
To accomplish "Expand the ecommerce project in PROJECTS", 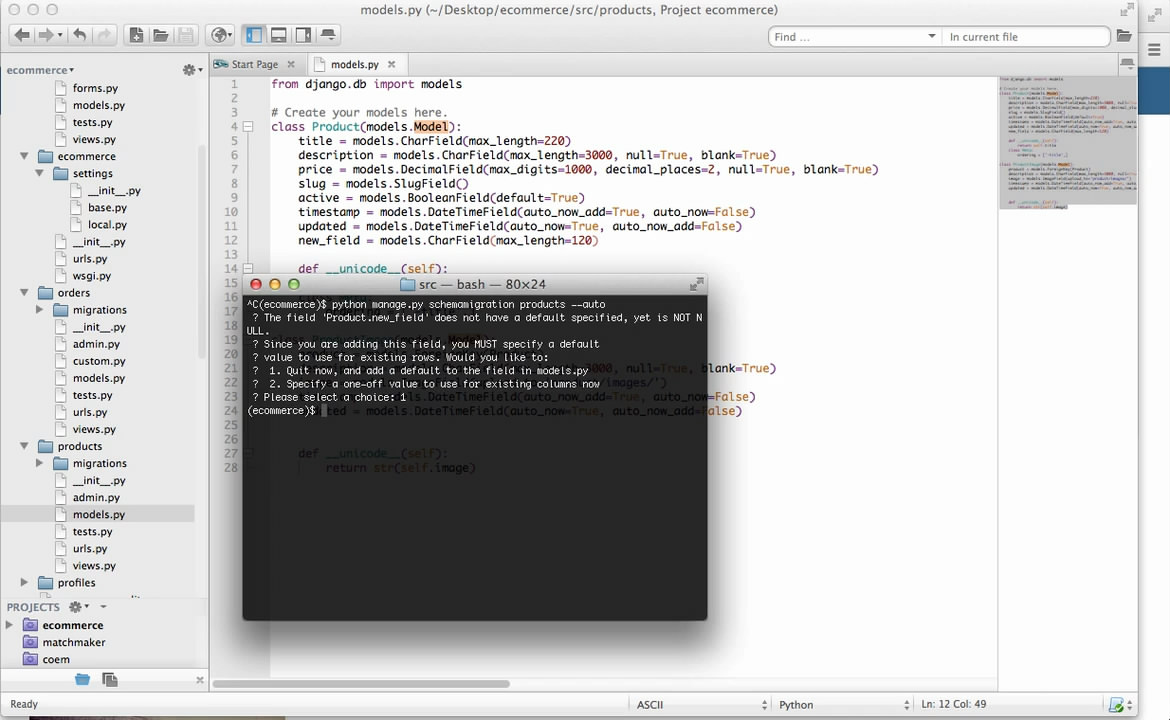I will 9,625.
